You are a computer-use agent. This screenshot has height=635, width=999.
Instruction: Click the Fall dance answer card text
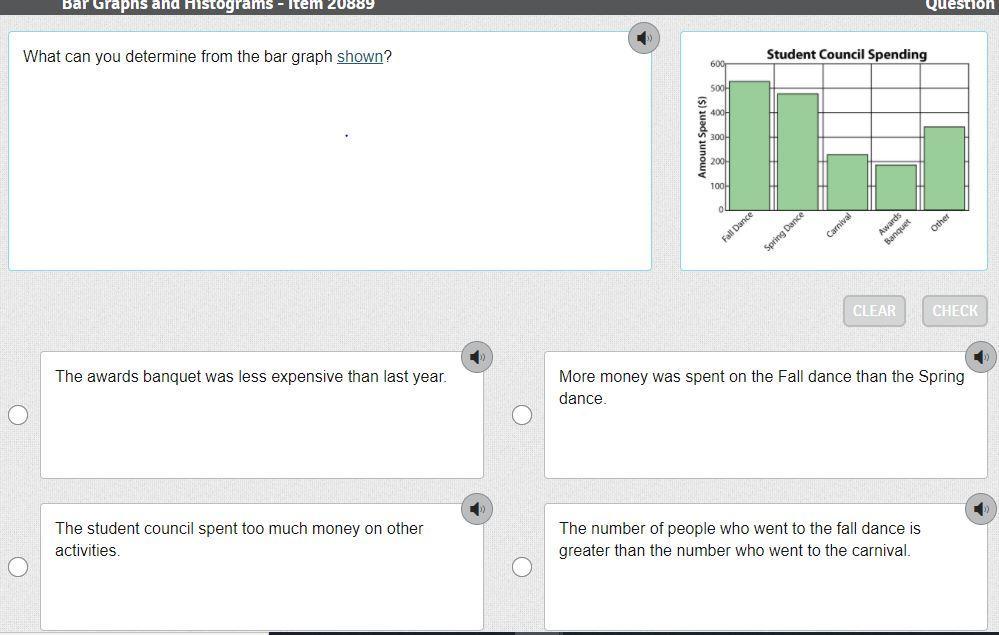[x=760, y=387]
